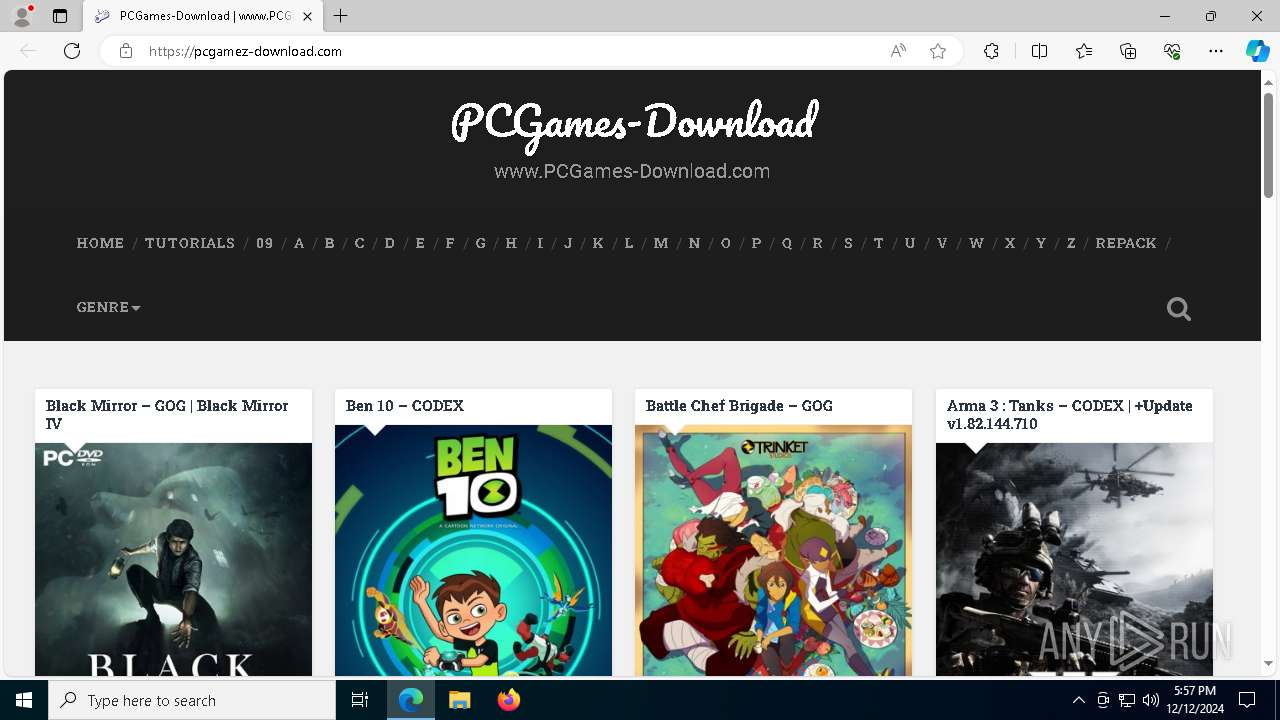Image resolution: width=1280 pixels, height=720 pixels.
Task: Close the PCGames-Download browser tab
Action: 308,16
